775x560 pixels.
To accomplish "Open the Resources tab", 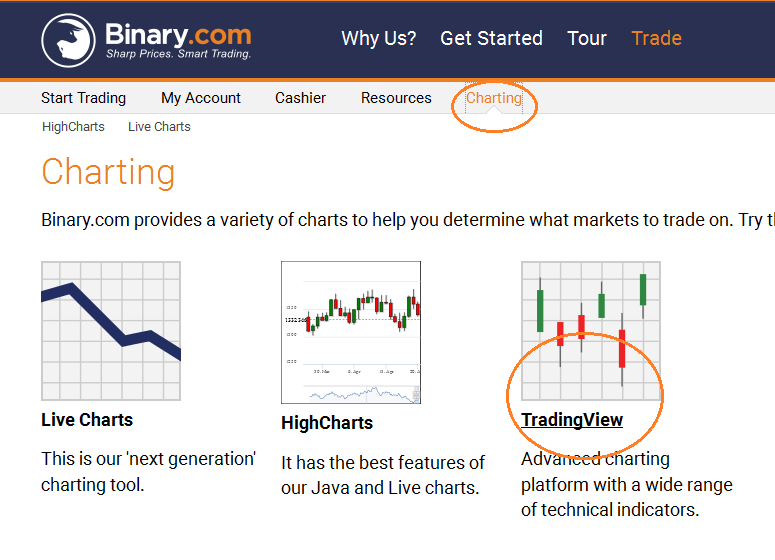I will [396, 98].
